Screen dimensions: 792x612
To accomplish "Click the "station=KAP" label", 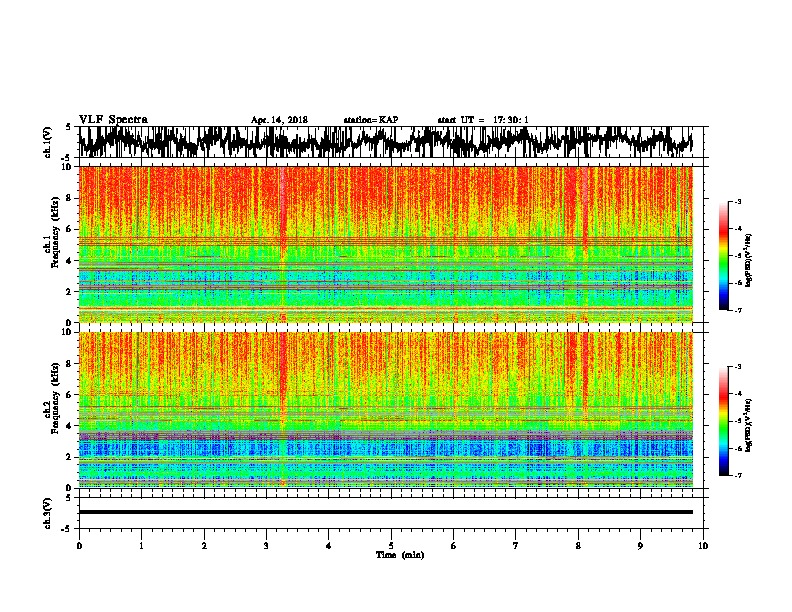I will point(371,120).
